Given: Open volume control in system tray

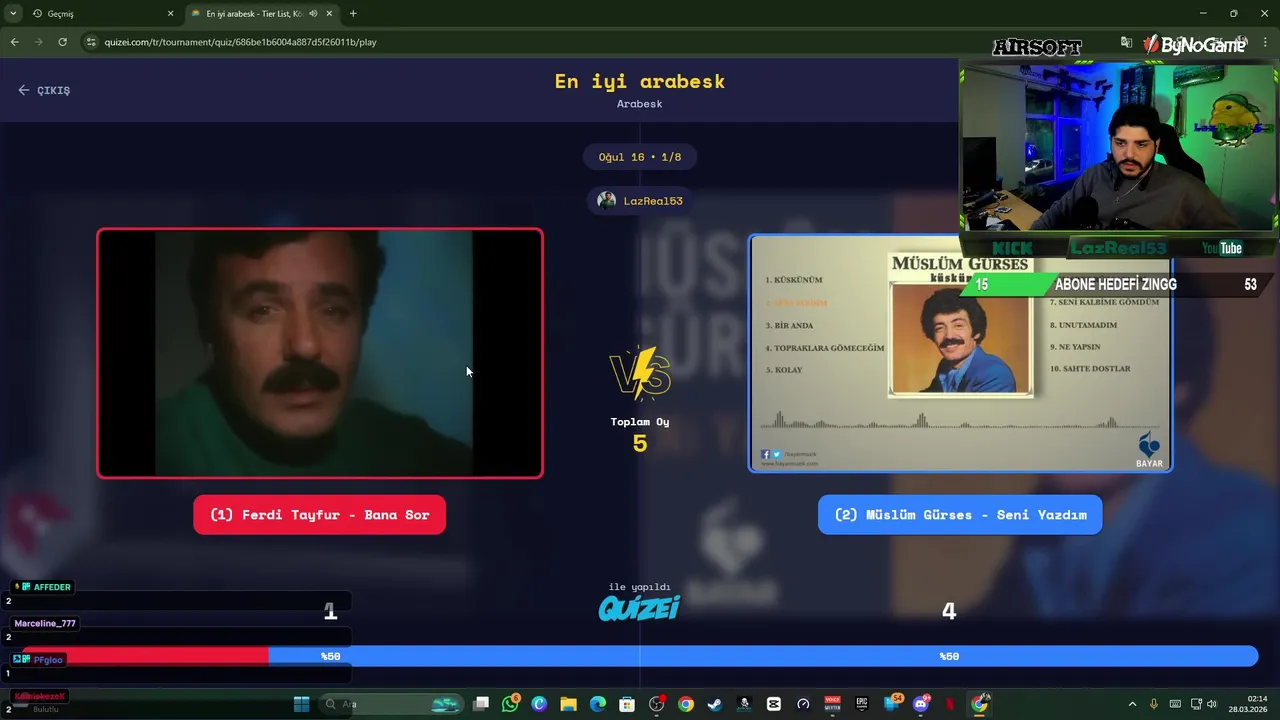Looking at the screenshot, I should coord(1212,704).
